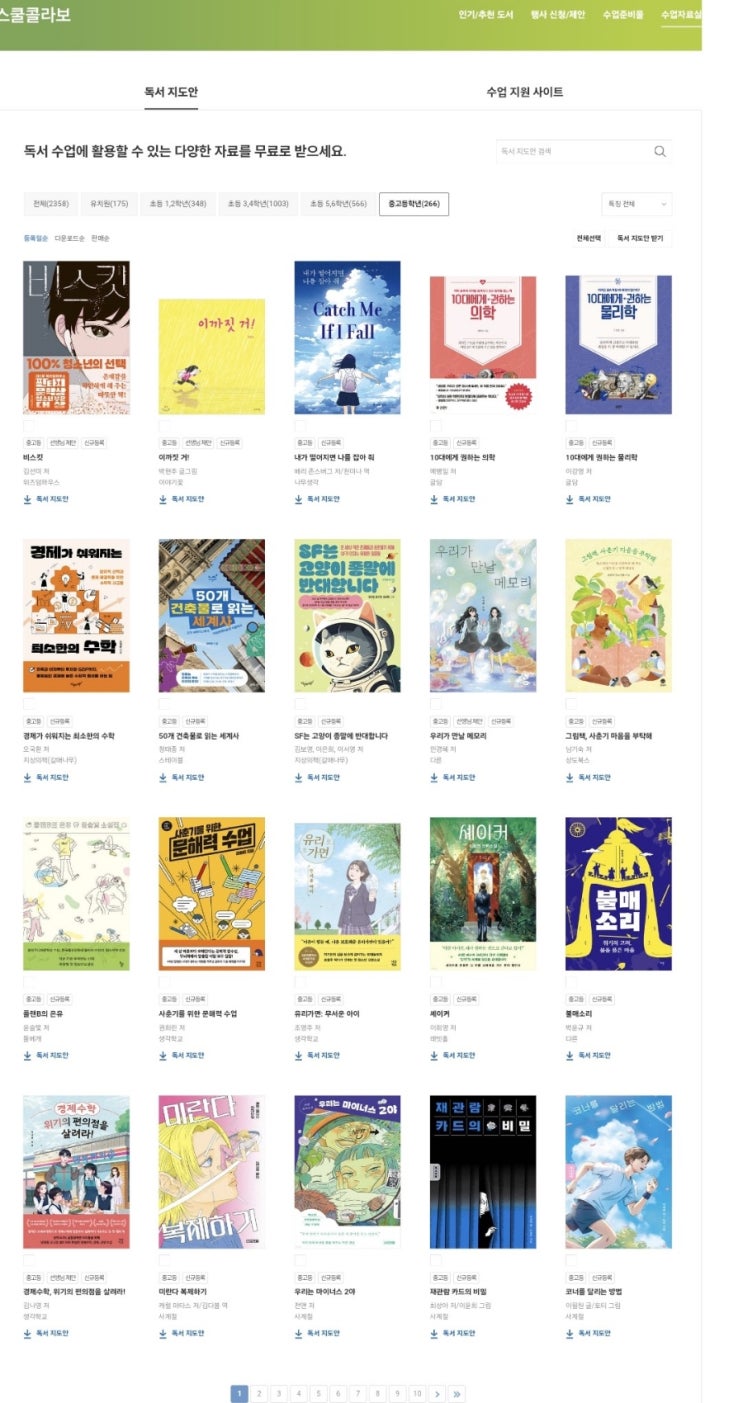Check the box for 10대에게 권하는 의학
The width and height of the screenshot is (743, 1403).
click(x=435, y=425)
